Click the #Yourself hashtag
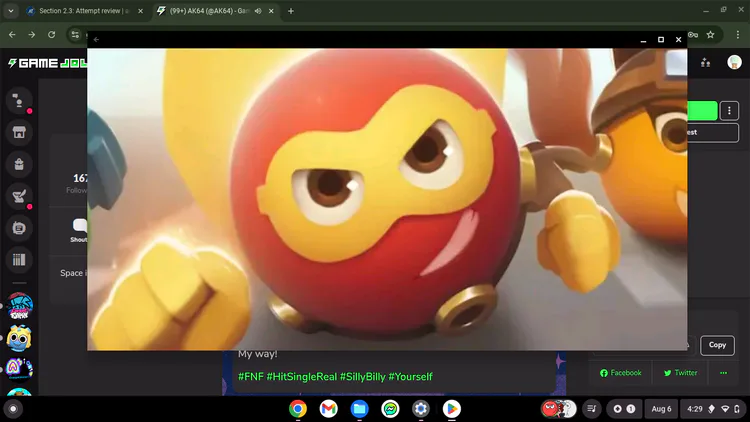This screenshot has height=422, width=750. (x=410, y=377)
